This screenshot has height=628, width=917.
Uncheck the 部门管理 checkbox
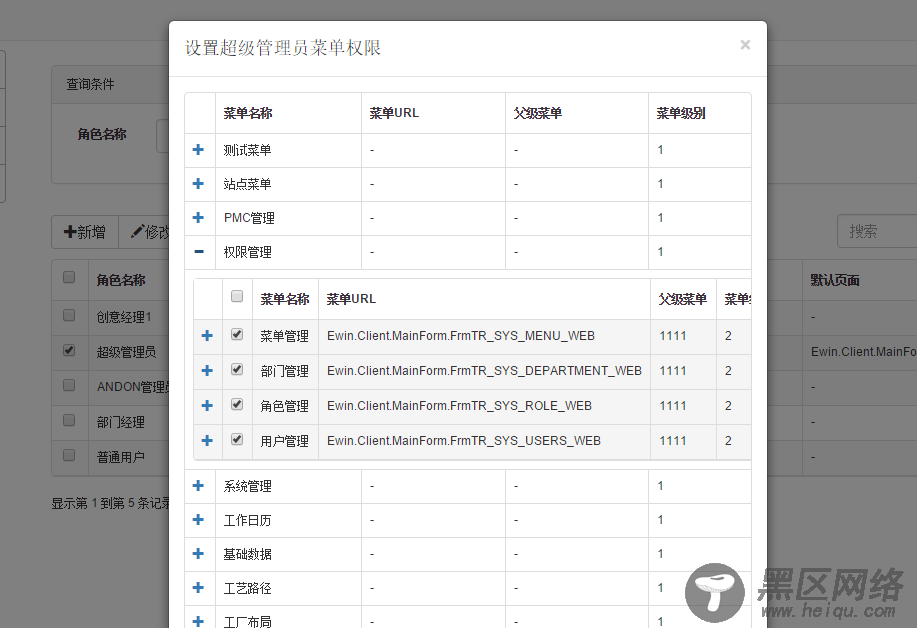coord(237,370)
